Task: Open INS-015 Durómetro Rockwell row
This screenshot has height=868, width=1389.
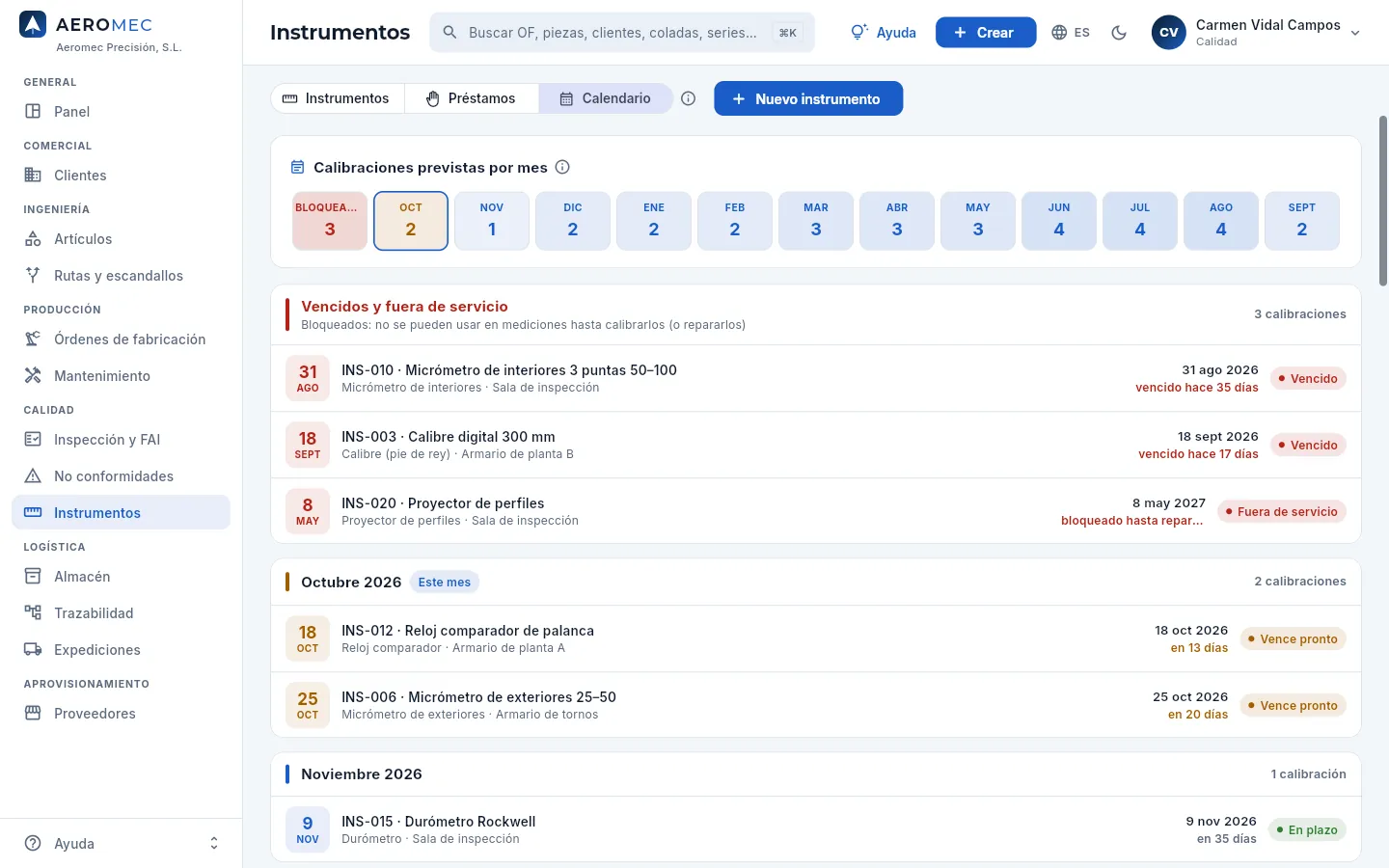Action: [x=816, y=829]
